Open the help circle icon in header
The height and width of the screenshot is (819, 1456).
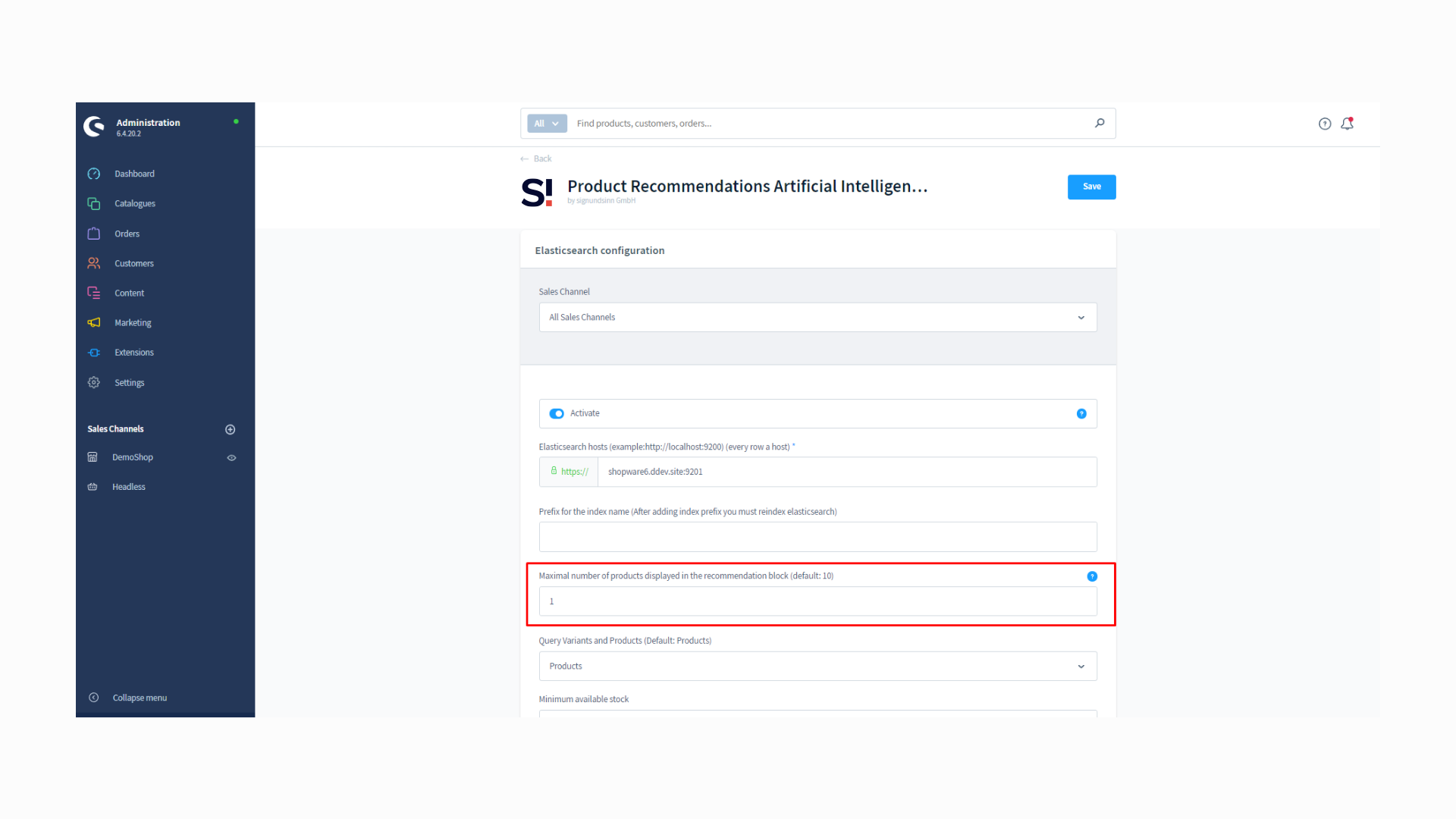click(1324, 124)
